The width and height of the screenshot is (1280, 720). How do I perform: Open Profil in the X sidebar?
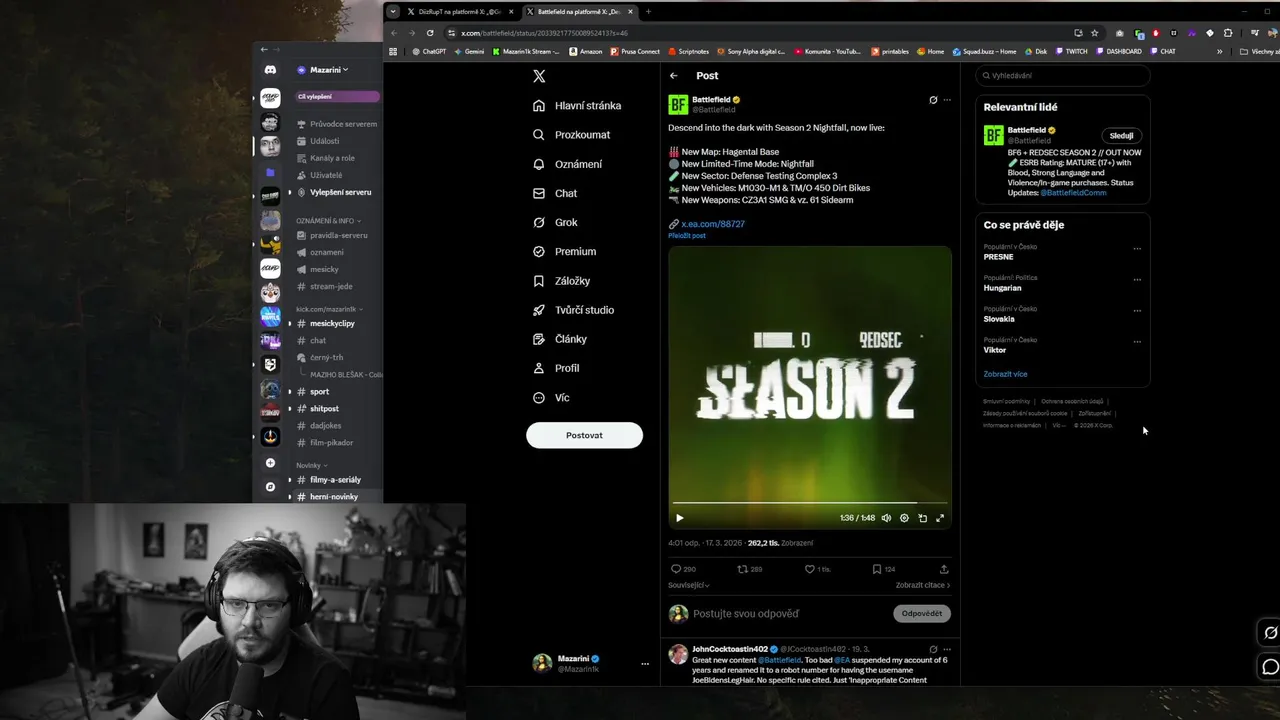(x=556, y=368)
